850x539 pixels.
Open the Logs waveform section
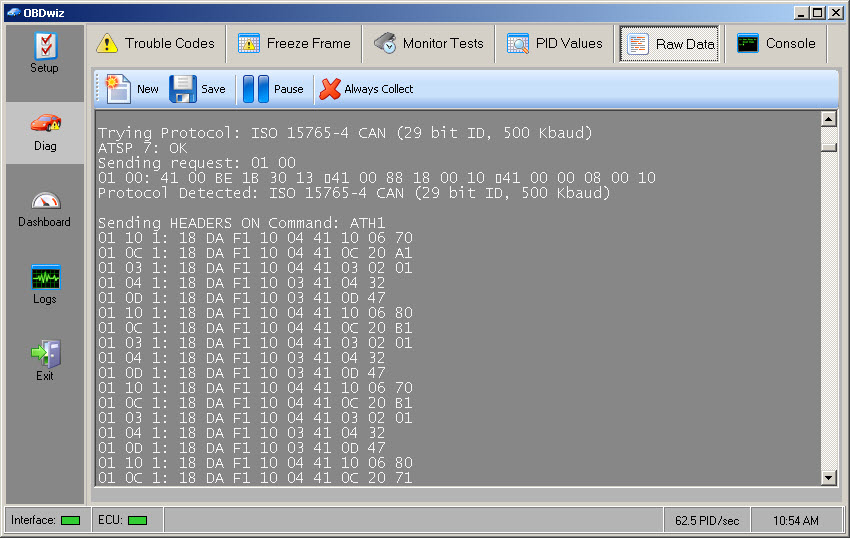point(45,285)
